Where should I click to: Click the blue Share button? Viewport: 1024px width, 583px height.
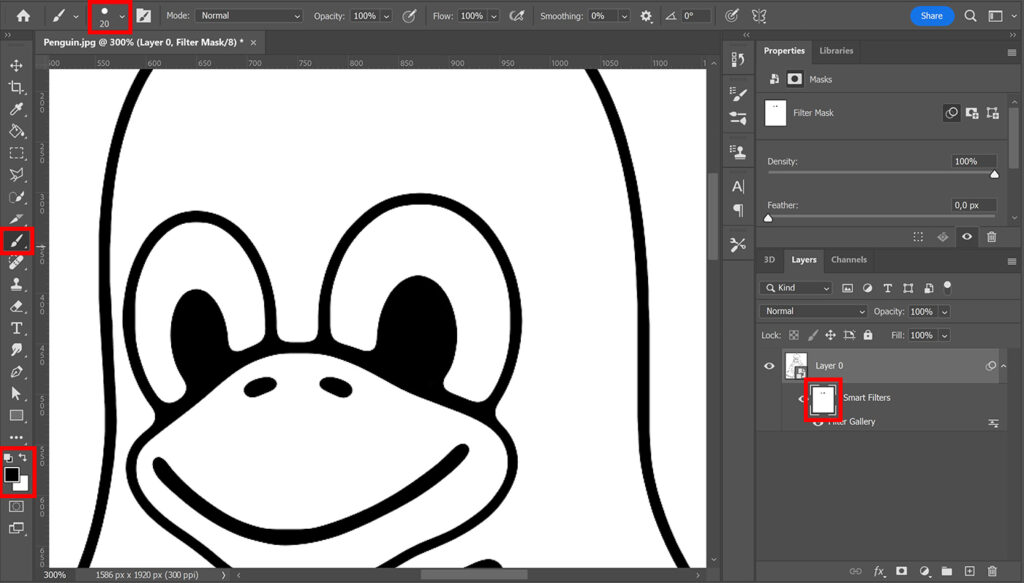coord(932,16)
